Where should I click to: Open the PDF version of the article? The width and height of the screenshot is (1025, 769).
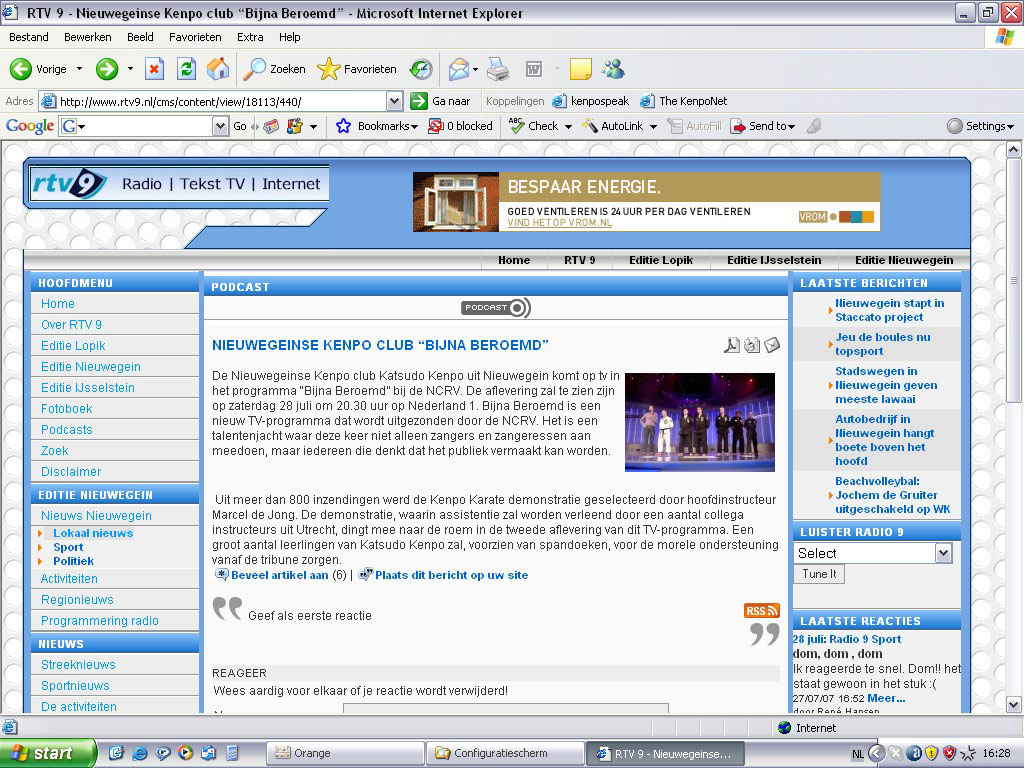(x=732, y=346)
